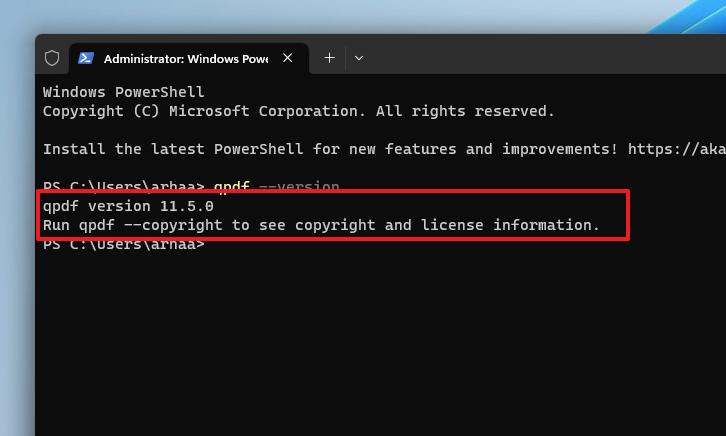Screen dimensions: 726x436
Task: Click the https://aka link in terminal
Action: click(676, 149)
